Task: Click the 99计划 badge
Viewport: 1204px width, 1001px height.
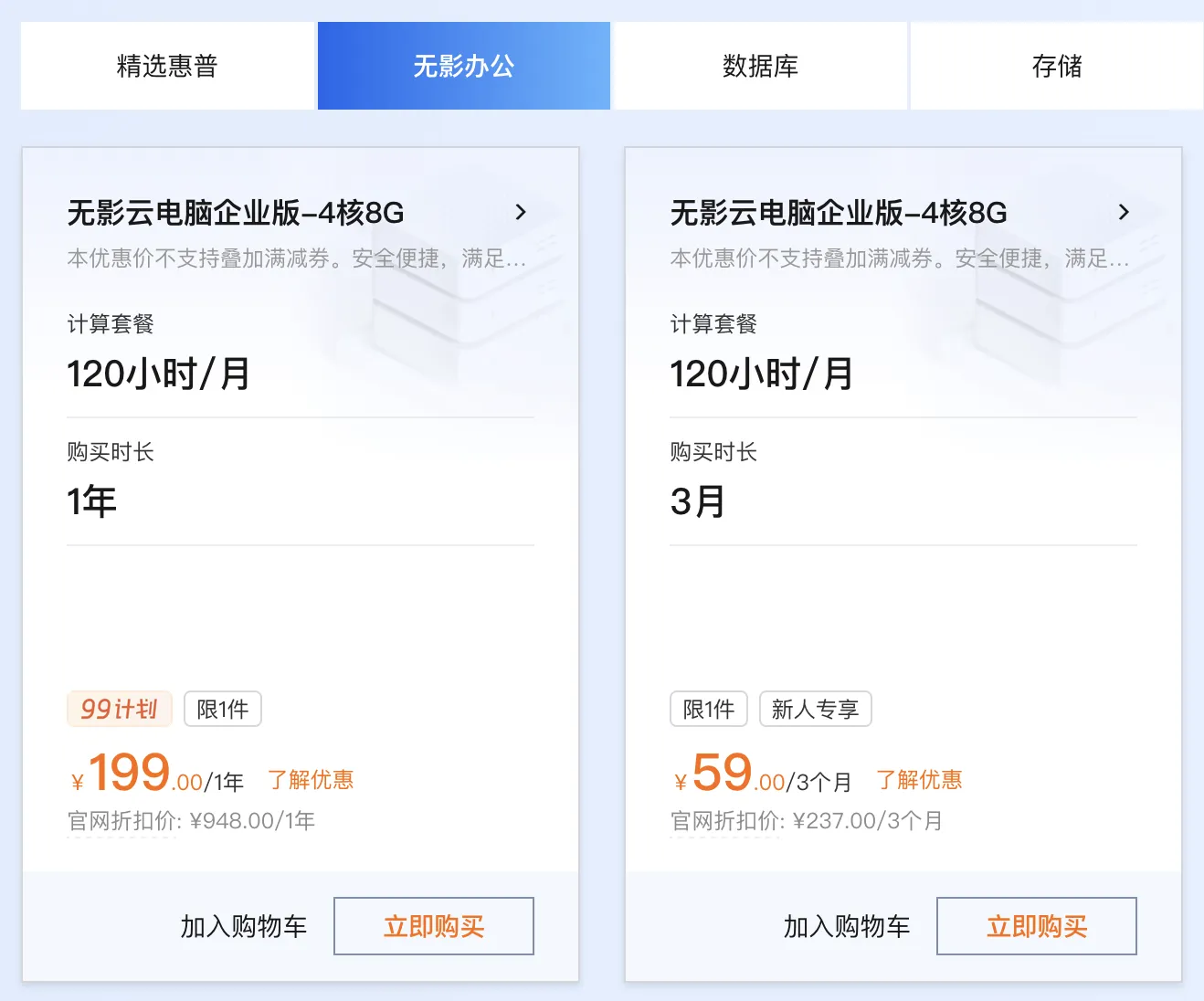Action: click(120, 709)
